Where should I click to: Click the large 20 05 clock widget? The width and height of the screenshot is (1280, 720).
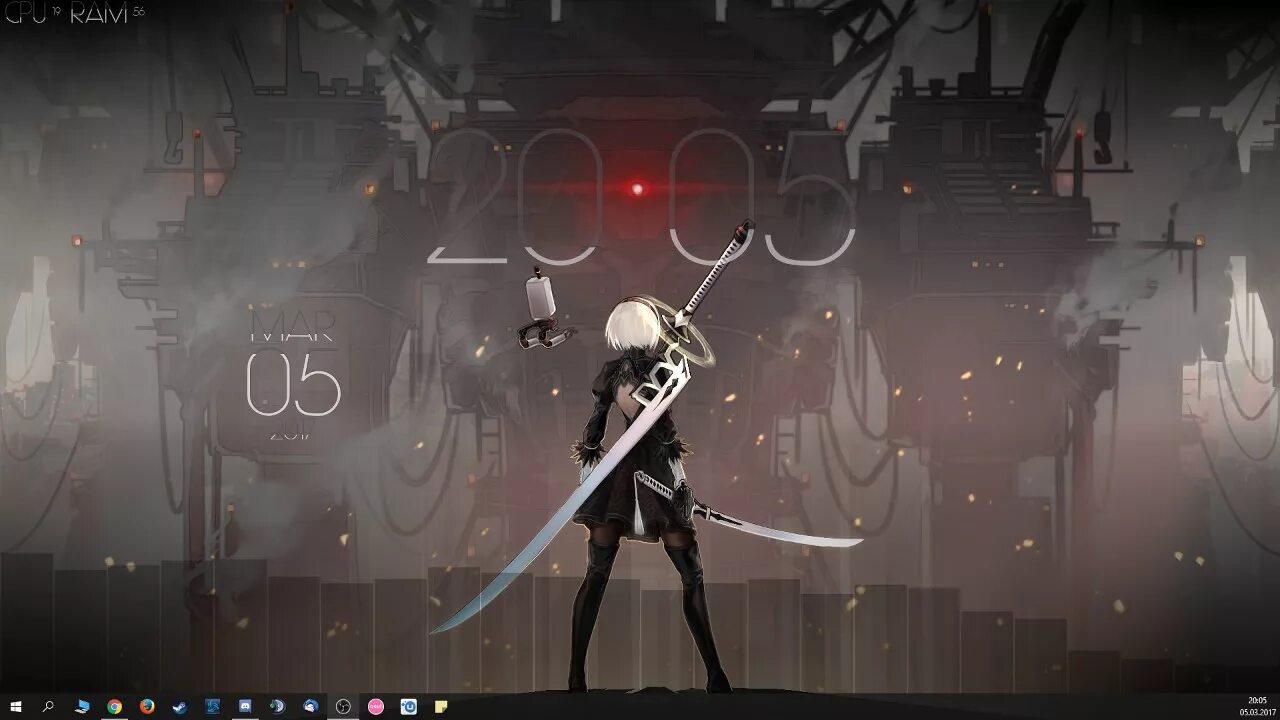[641, 198]
